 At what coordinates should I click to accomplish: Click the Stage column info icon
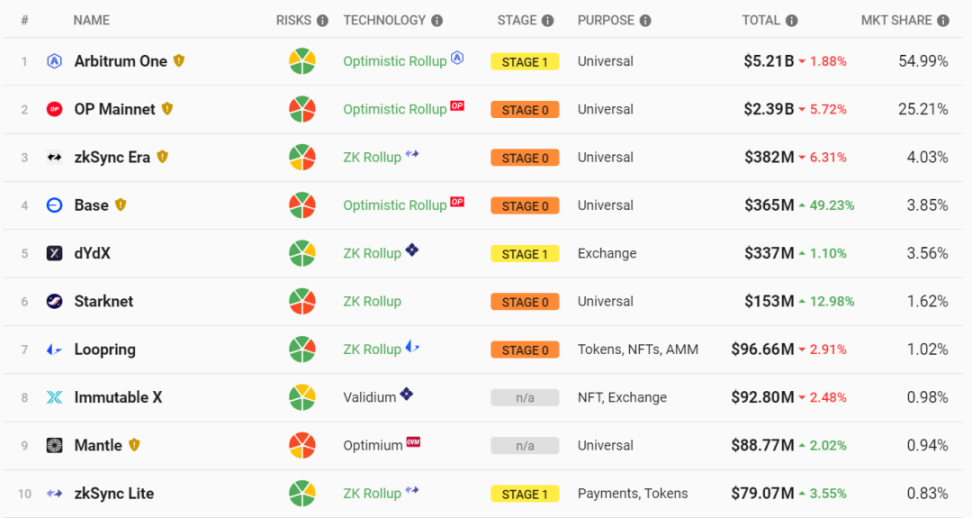coord(547,20)
